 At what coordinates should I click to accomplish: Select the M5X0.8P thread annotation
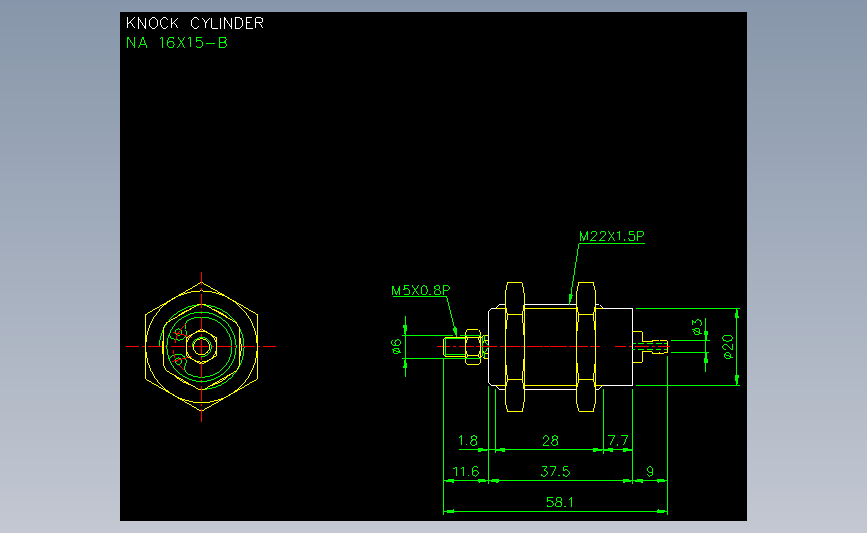pos(421,290)
